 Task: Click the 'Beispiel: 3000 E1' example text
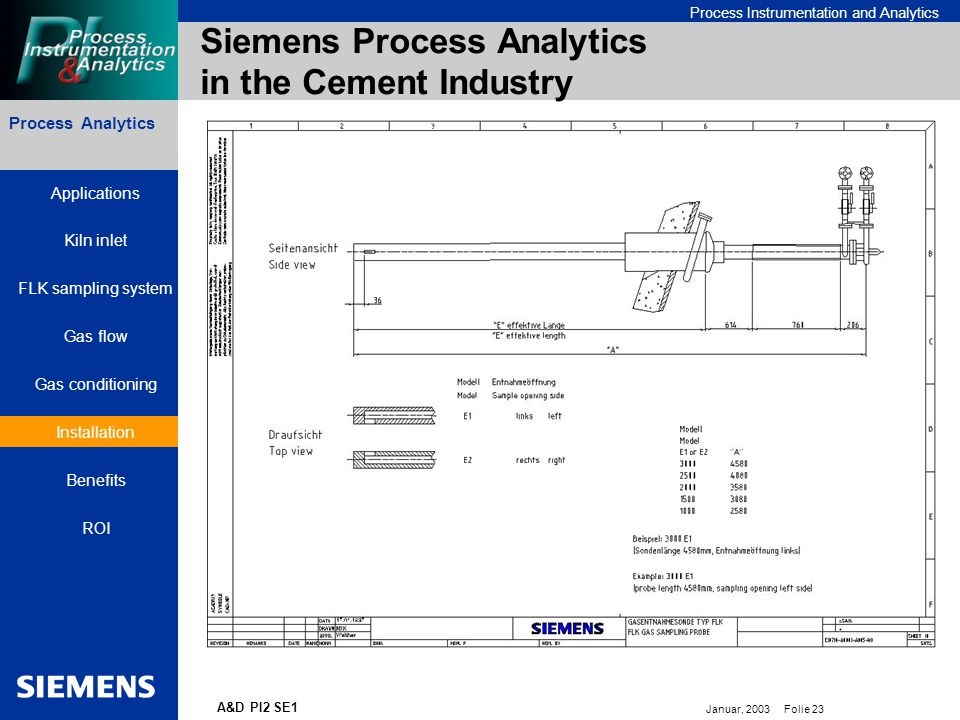662,539
